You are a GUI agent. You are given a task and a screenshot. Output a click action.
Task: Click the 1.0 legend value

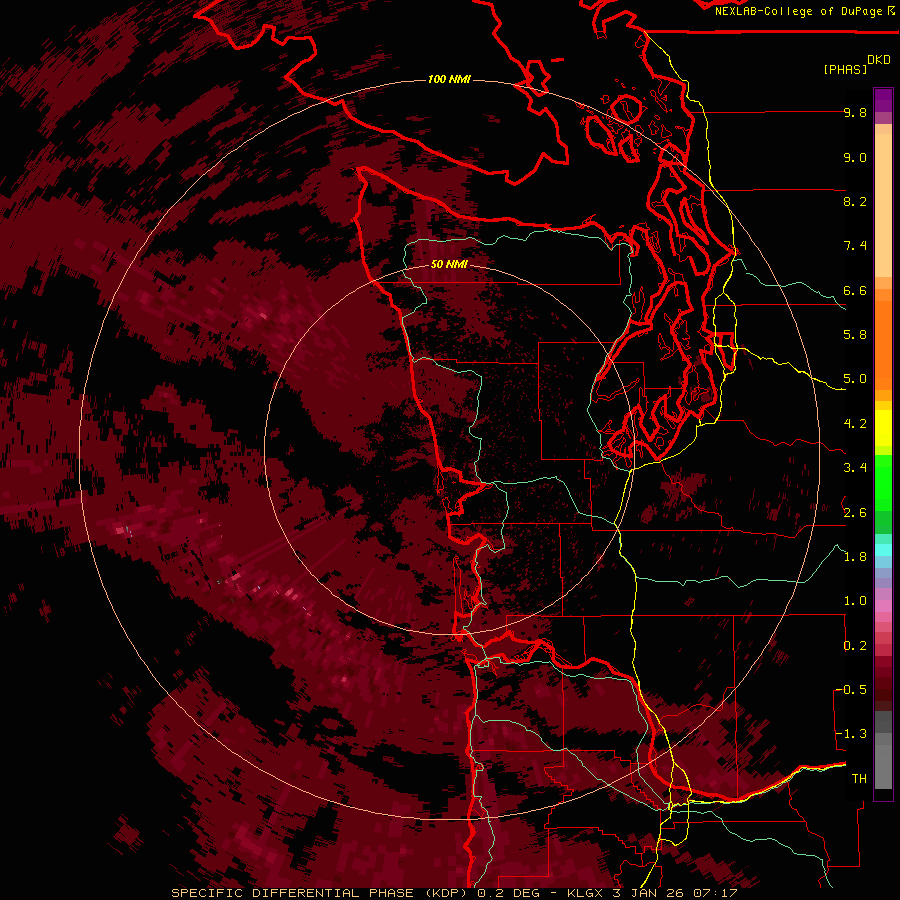click(855, 600)
